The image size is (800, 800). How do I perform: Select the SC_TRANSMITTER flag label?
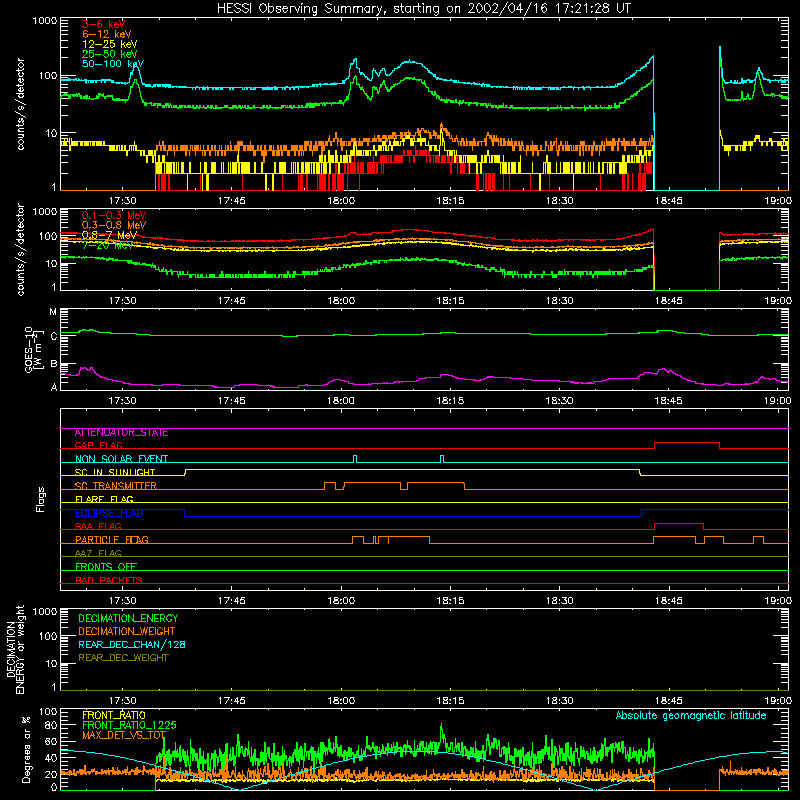116,486
